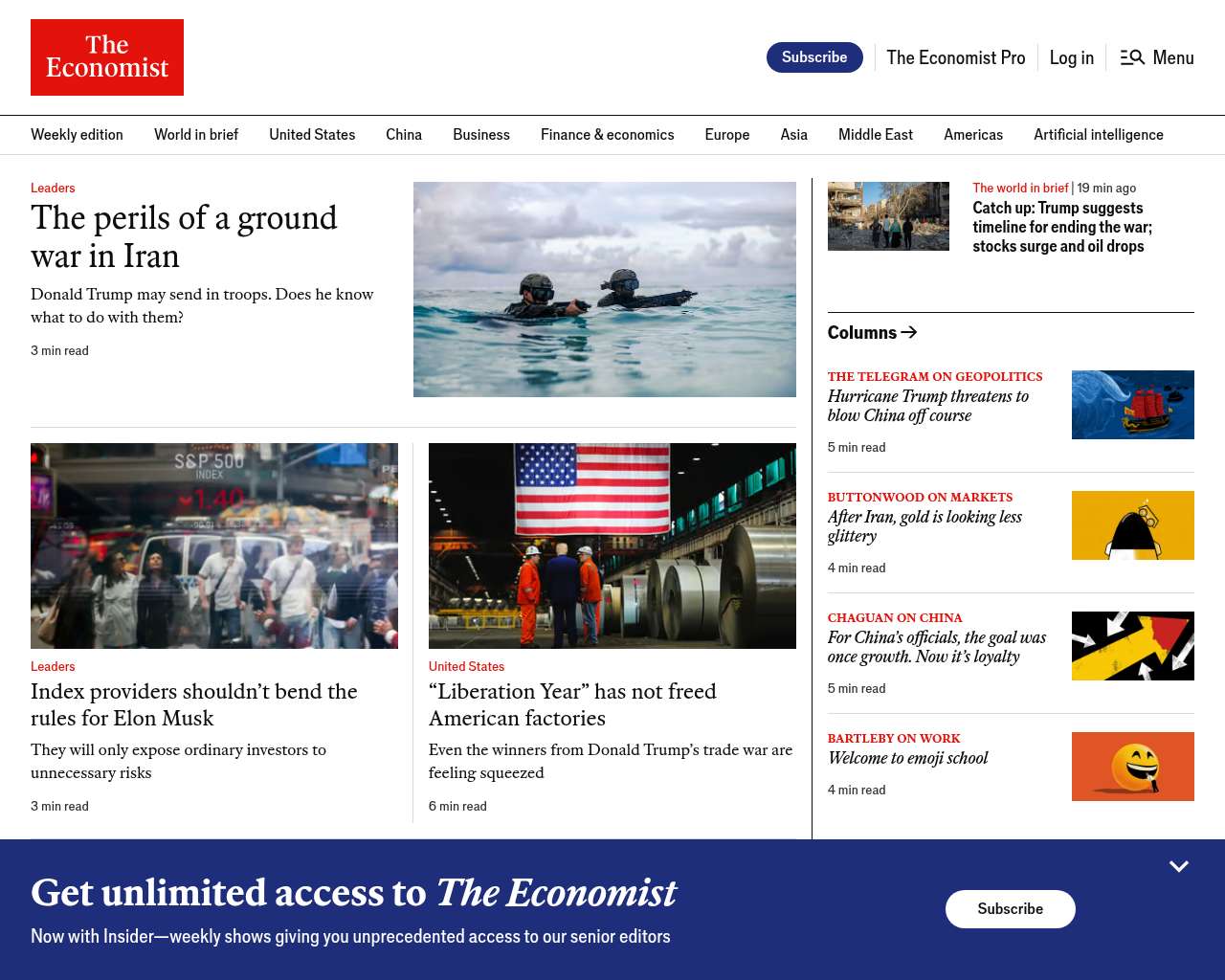Click 'Chaguan on China' label
Viewport: 1225px width, 980px height.
(x=895, y=618)
